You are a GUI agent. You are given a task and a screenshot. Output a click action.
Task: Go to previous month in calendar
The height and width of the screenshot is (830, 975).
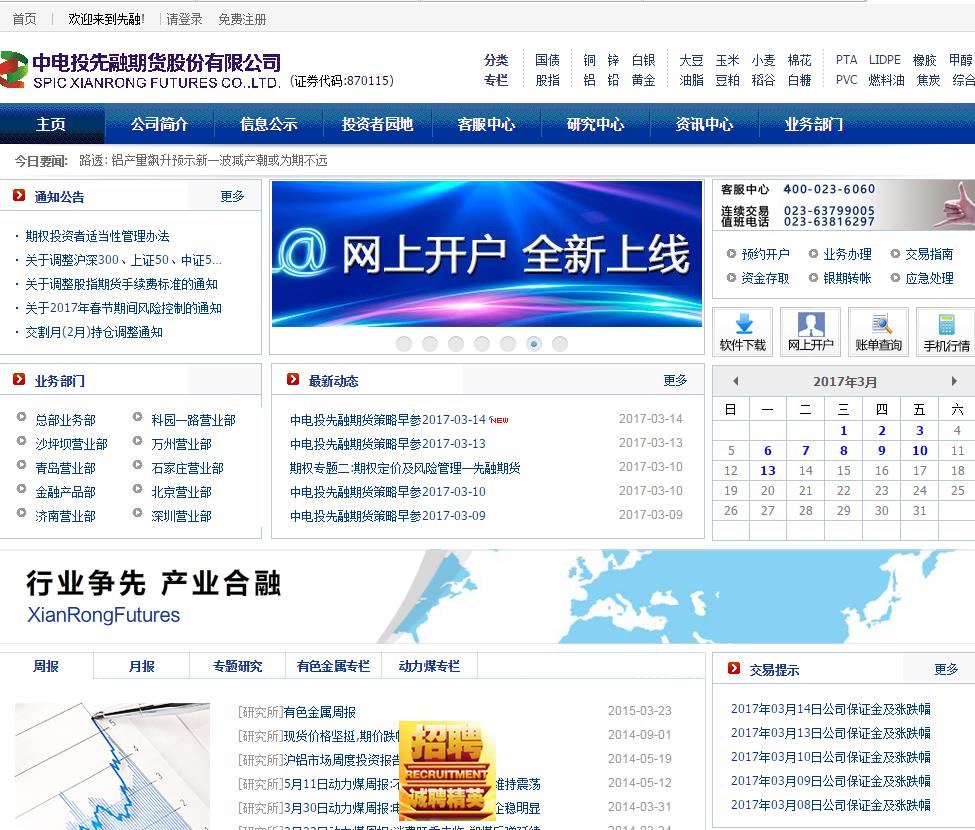click(x=736, y=381)
